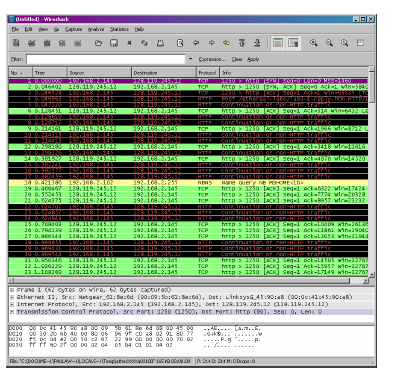Start a new live capture icon
400x376 pixels.
point(47,43)
